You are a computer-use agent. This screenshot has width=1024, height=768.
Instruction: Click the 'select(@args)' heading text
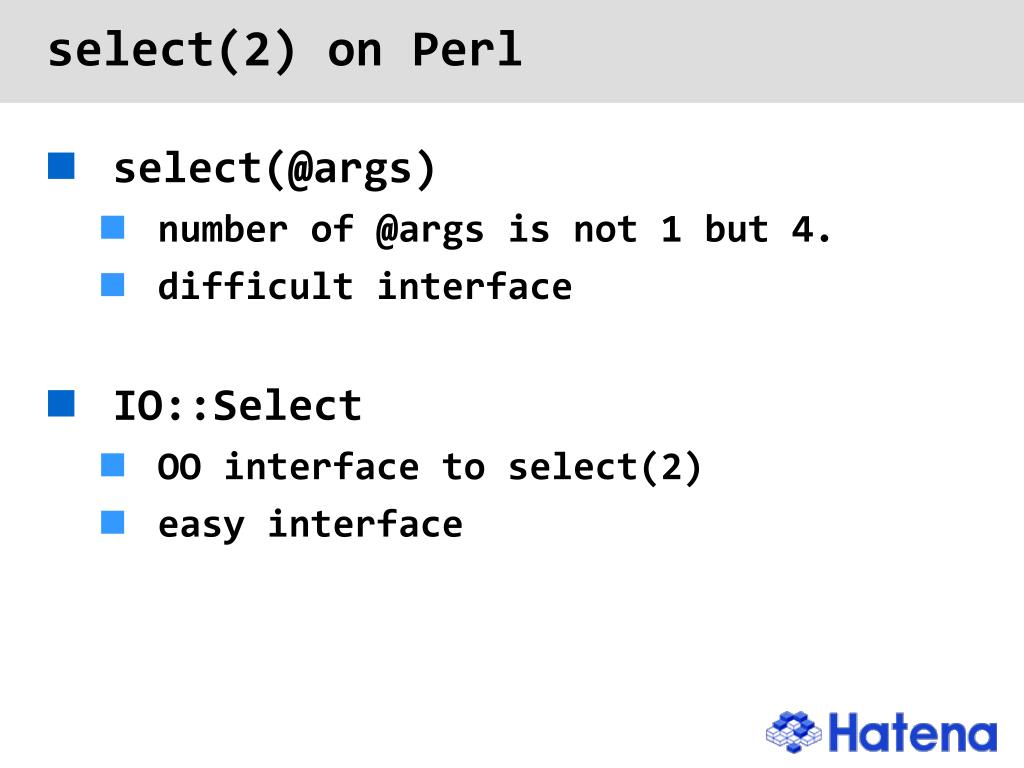274,170
